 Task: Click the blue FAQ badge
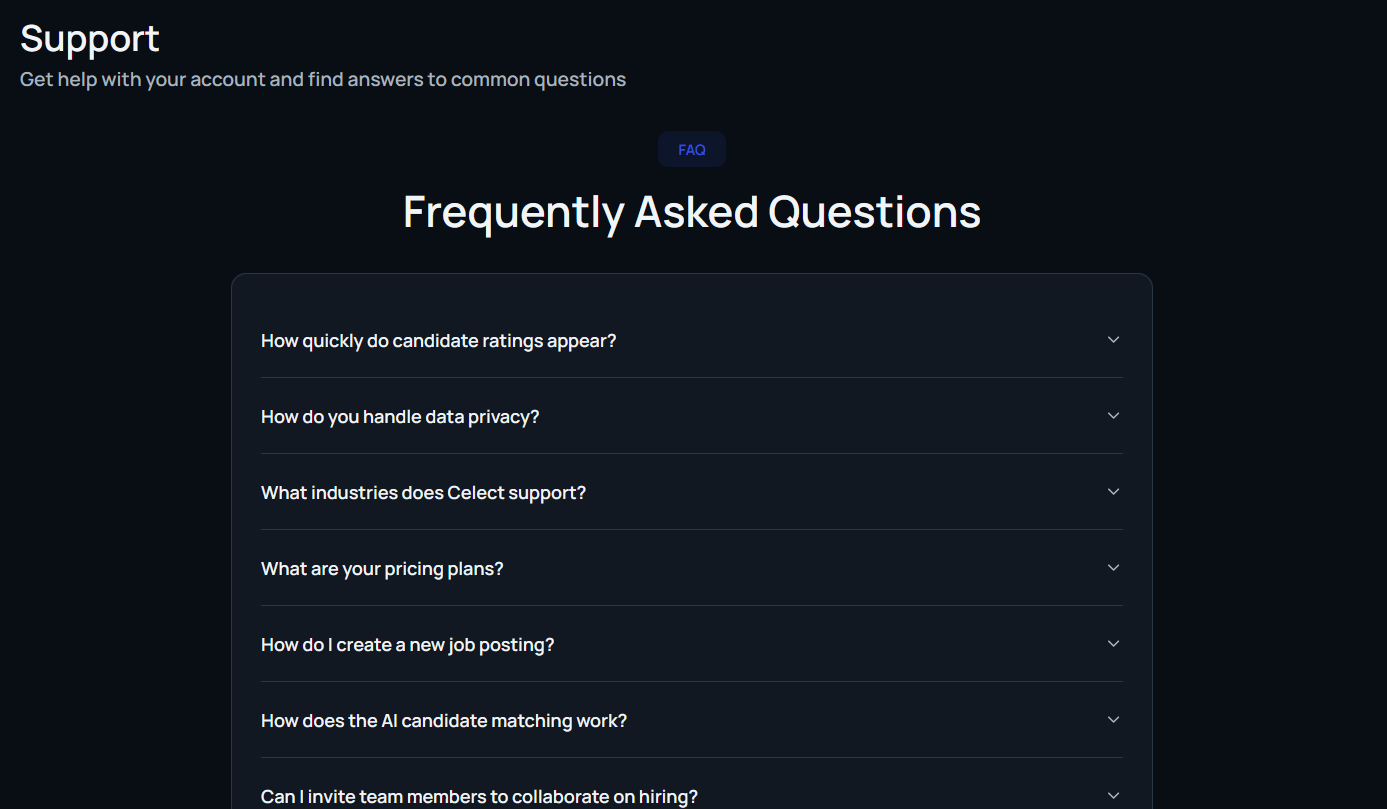(692, 150)
